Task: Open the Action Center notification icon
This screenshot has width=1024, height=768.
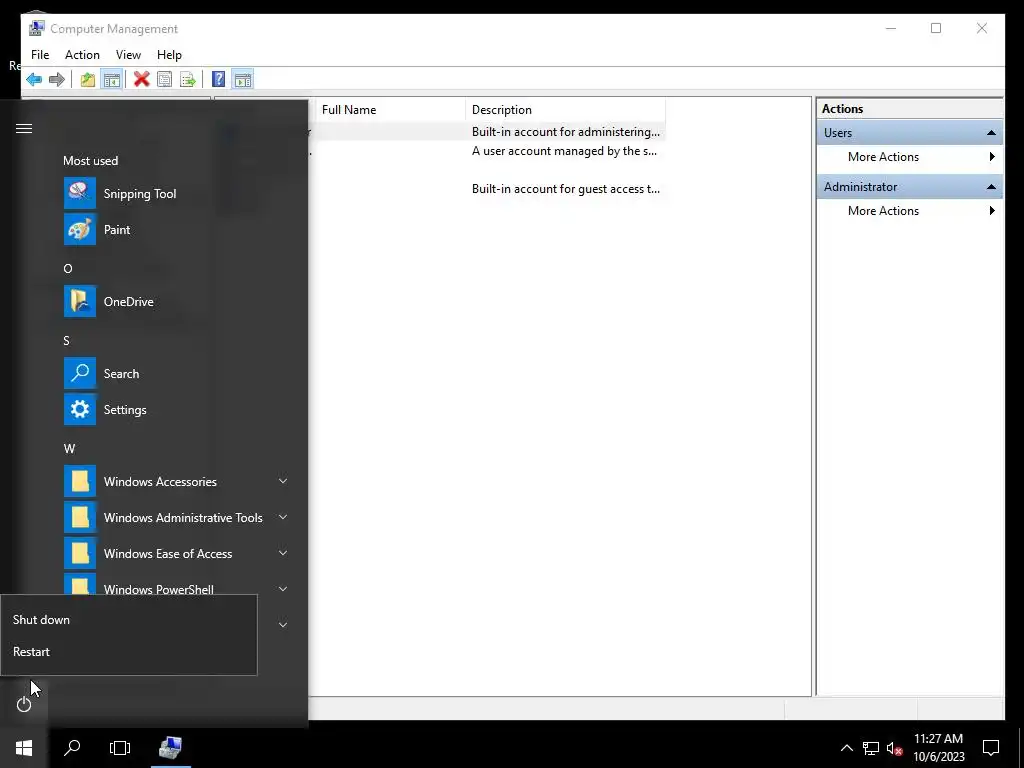Action: coord(991,748)
